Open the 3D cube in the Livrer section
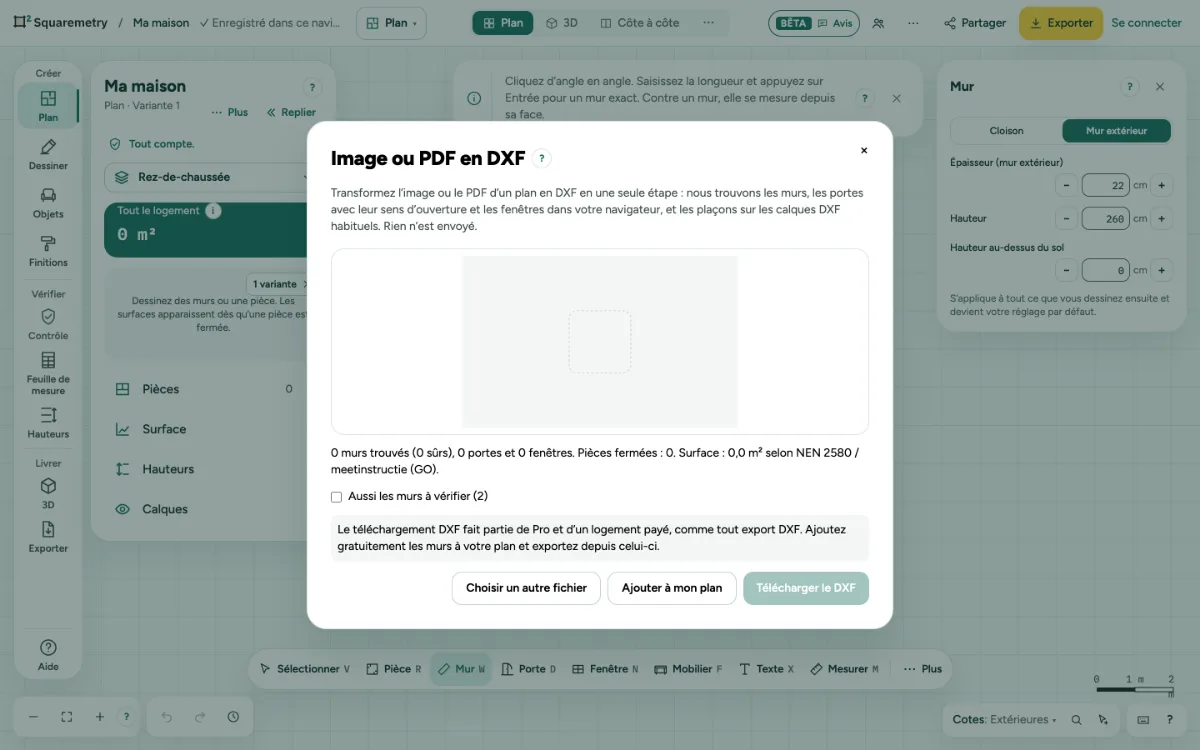Viewport: 1200px width, 750px height. pos(48,493)
